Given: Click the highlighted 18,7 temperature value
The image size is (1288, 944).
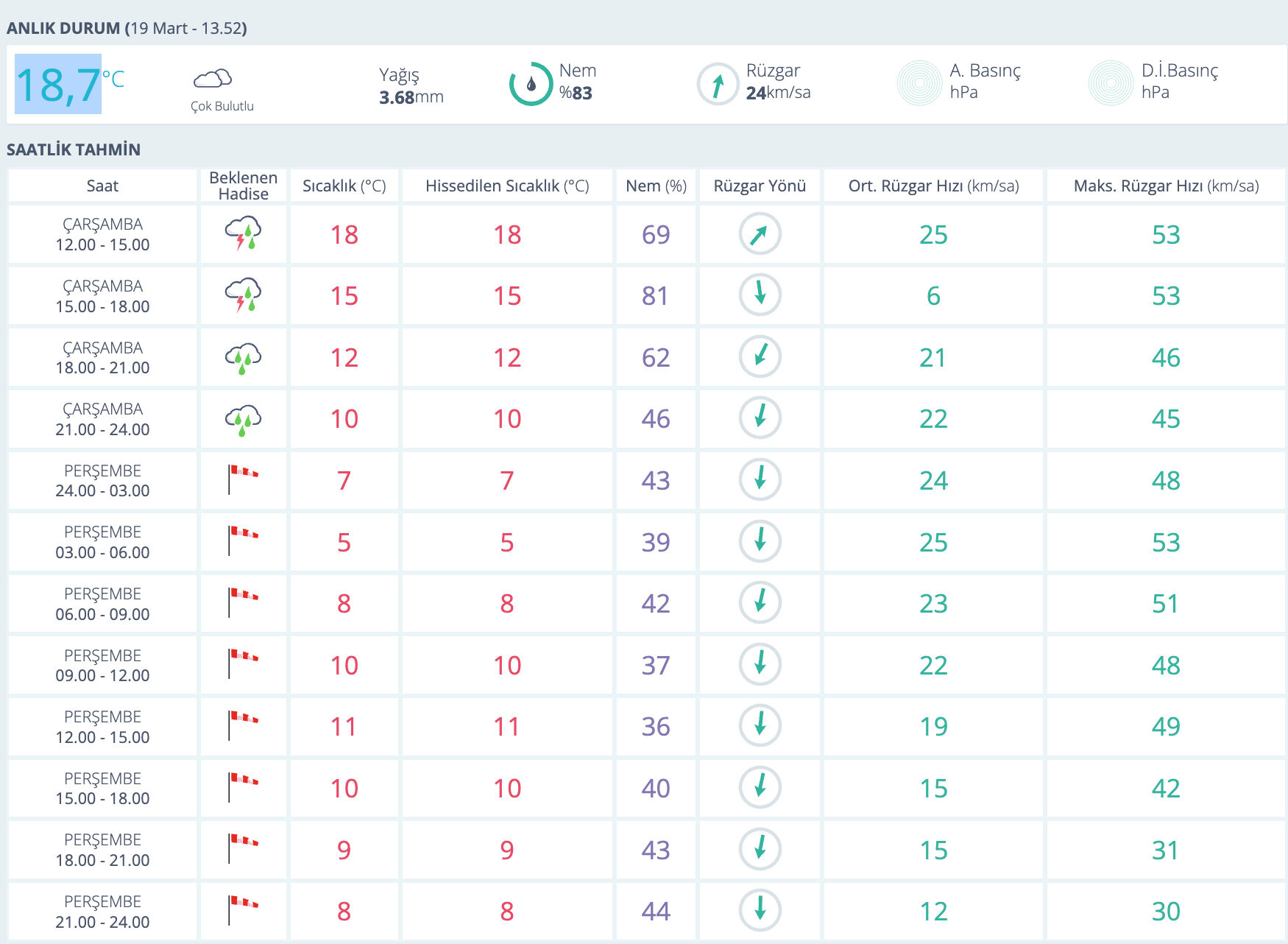Looking at the screenshot, I should pos(58,84).
